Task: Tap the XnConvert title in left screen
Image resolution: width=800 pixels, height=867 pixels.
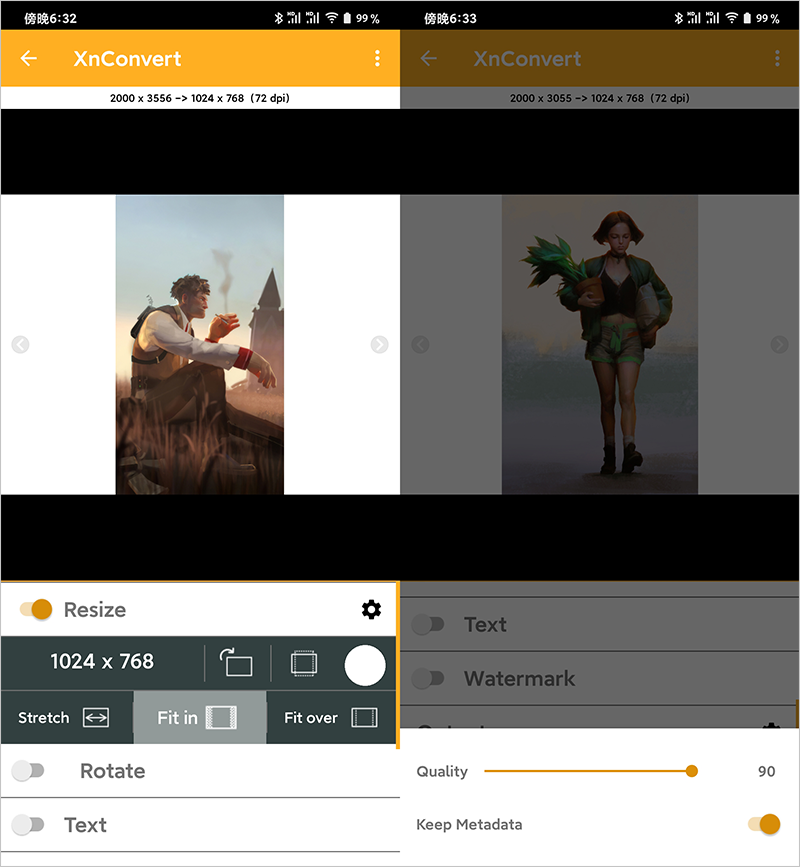Action: tap(127, 59)
